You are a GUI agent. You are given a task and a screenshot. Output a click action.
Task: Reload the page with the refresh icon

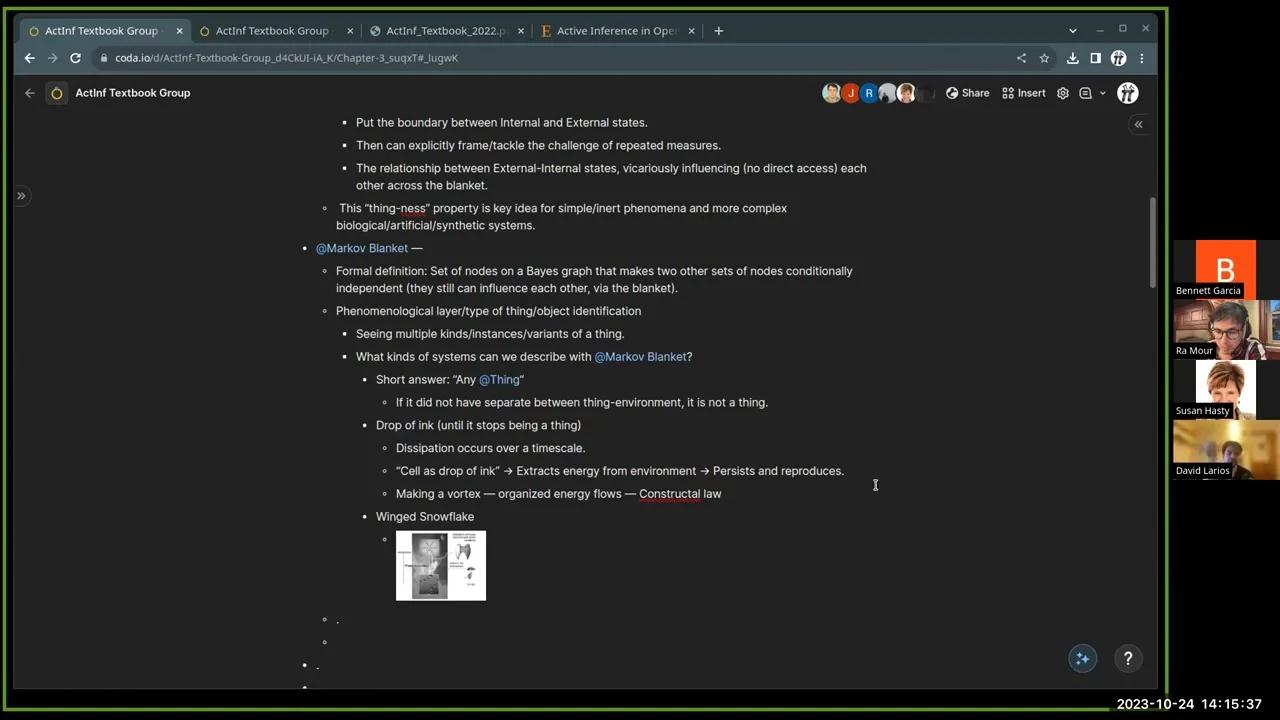click(x=75, y=58)
